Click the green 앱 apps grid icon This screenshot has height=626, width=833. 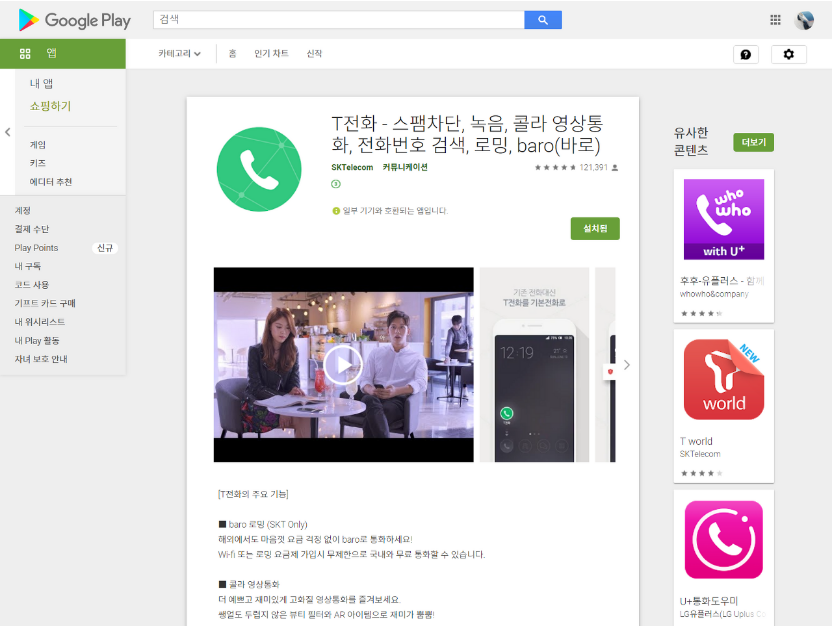25,54
